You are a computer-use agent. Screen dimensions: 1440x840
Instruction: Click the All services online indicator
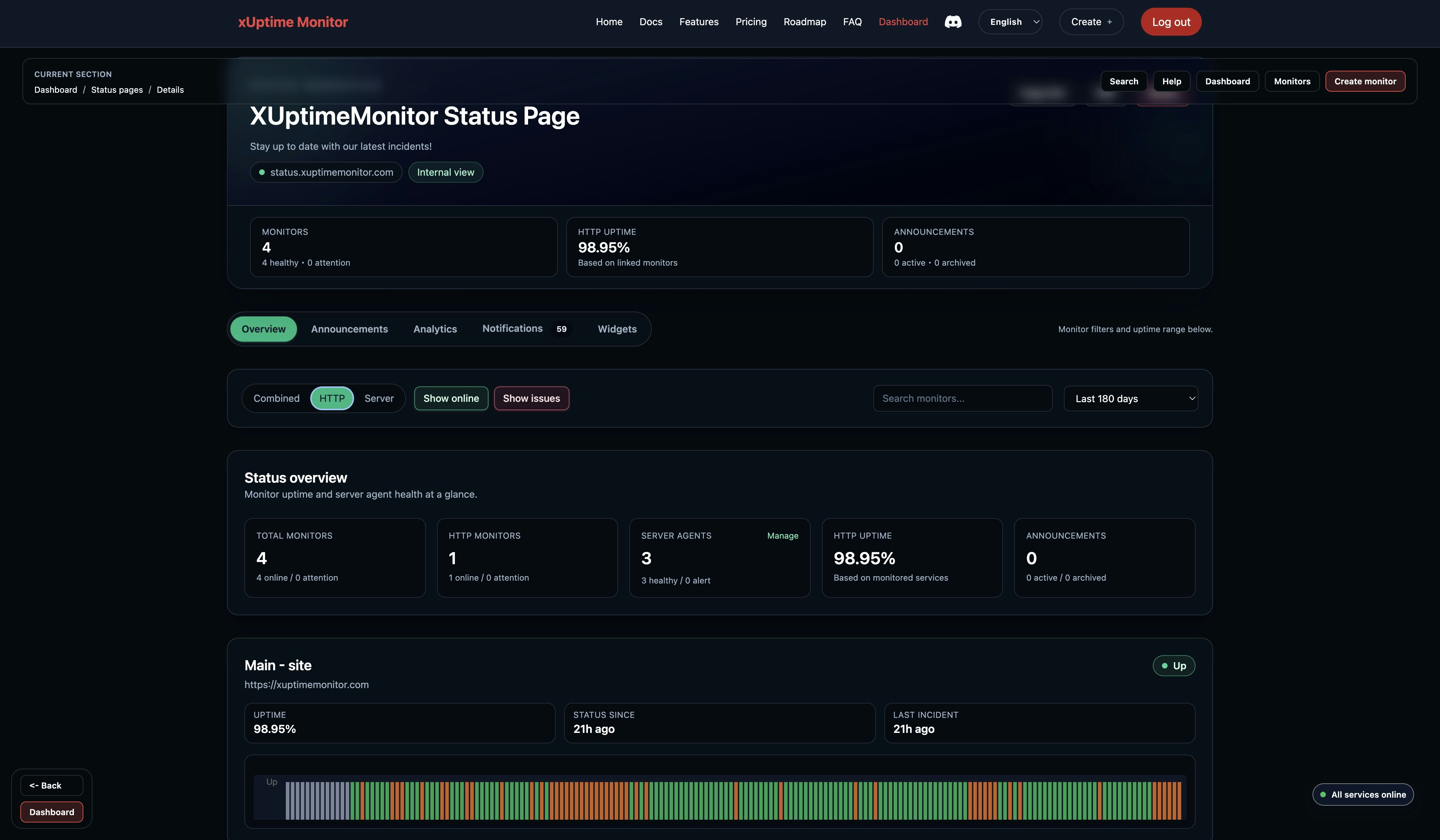[1363, 794]
